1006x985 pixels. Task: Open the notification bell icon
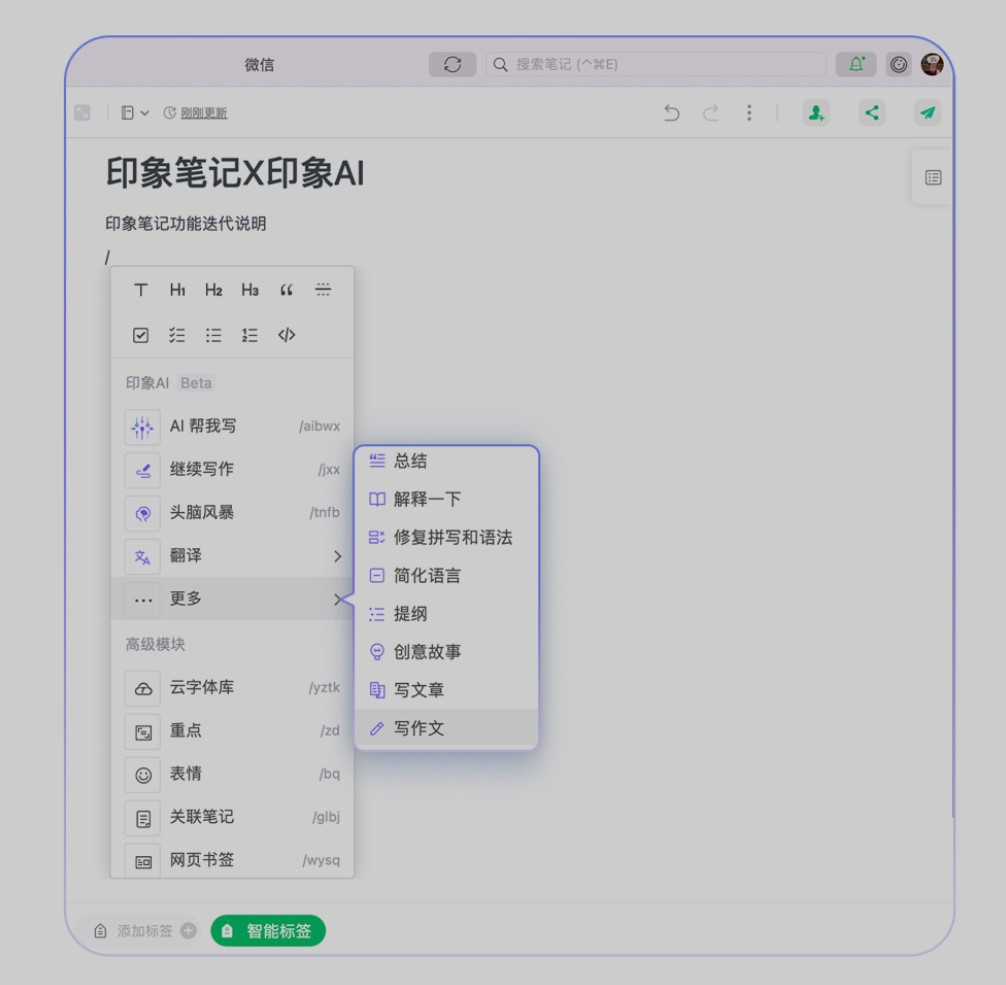tap(856, 64)
